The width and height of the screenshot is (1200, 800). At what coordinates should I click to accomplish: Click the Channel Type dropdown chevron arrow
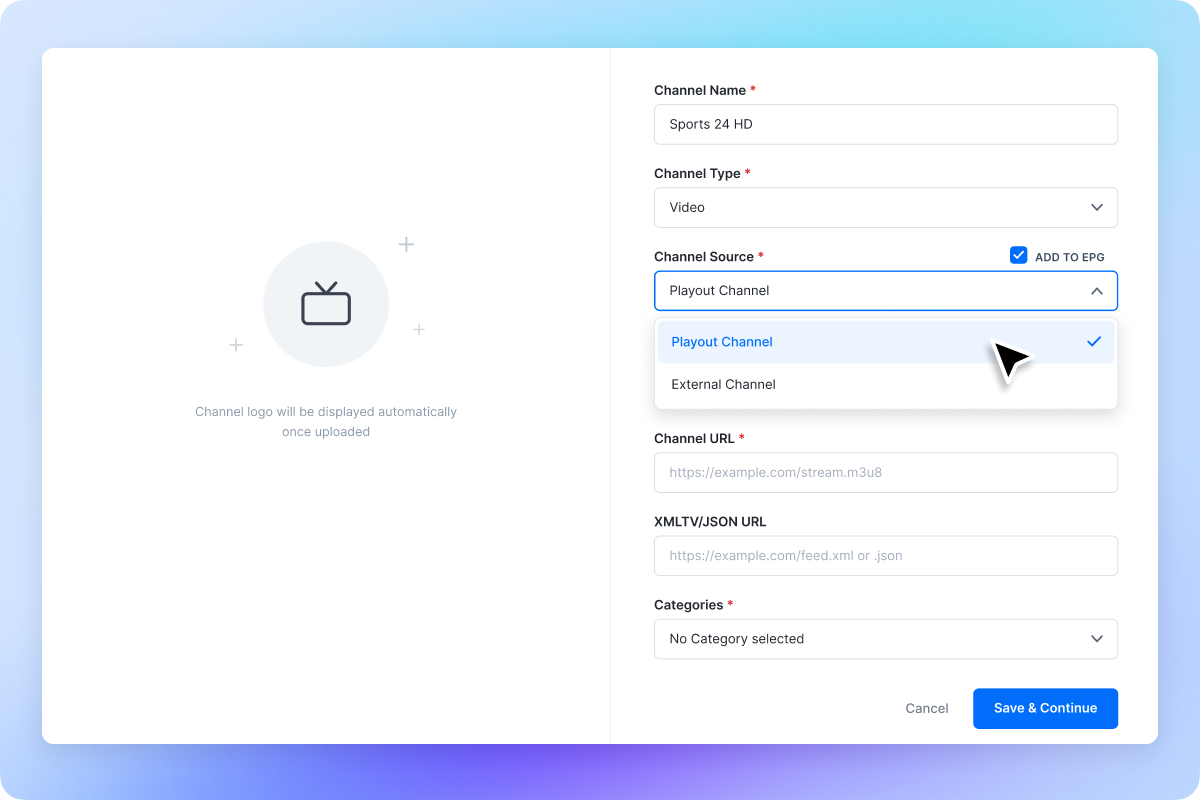coord(1097,208)
